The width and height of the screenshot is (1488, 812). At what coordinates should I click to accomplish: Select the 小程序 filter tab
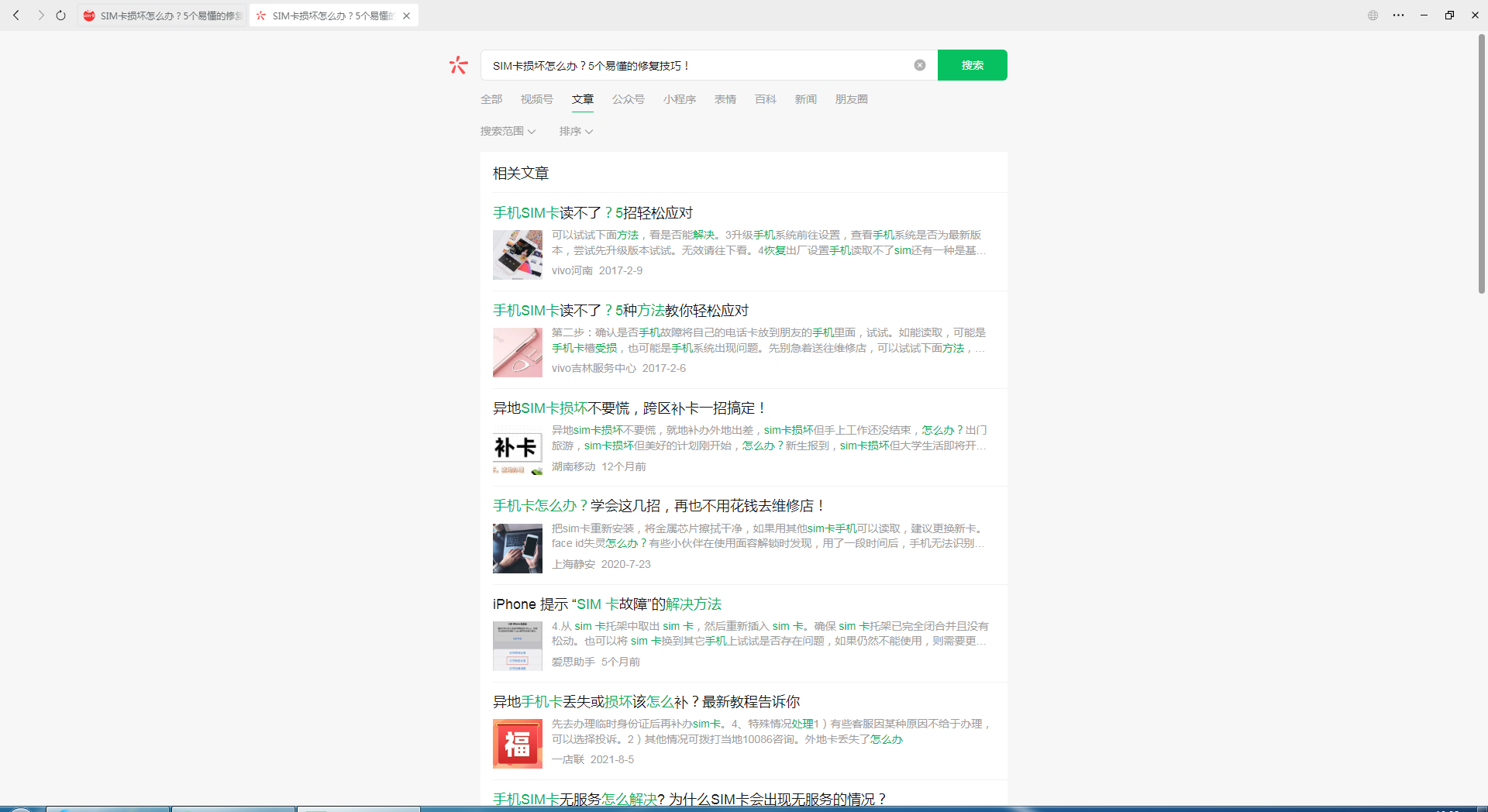point(680,99)
